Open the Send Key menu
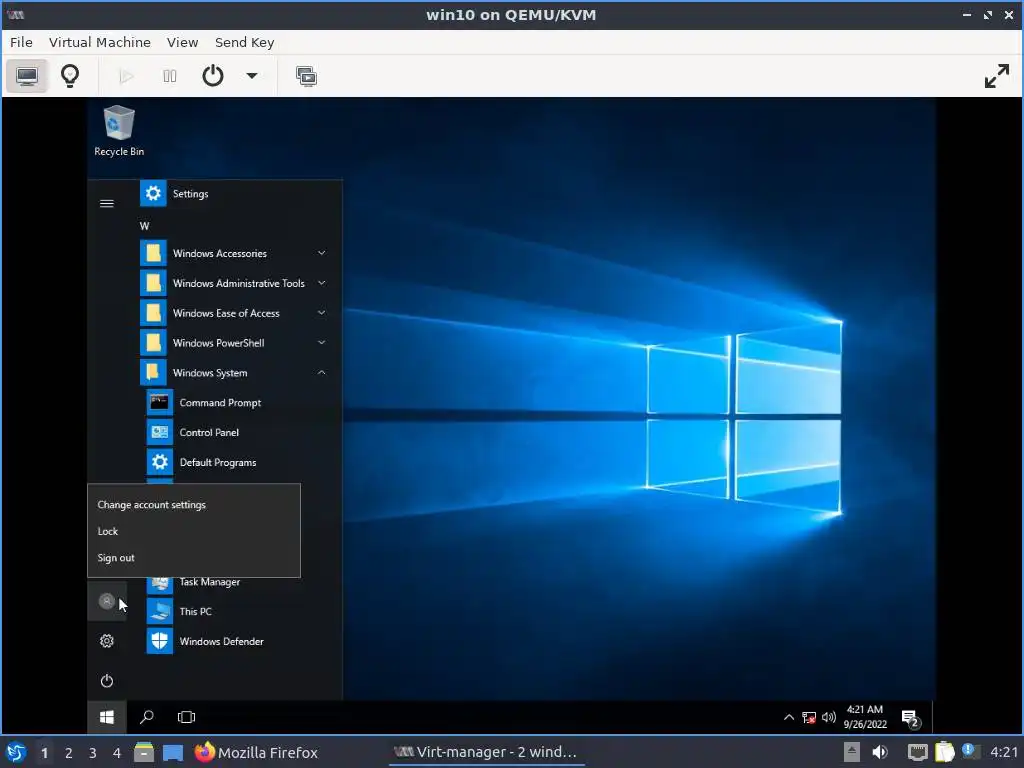The image size is (1024, 768). [x=245, y=42]
